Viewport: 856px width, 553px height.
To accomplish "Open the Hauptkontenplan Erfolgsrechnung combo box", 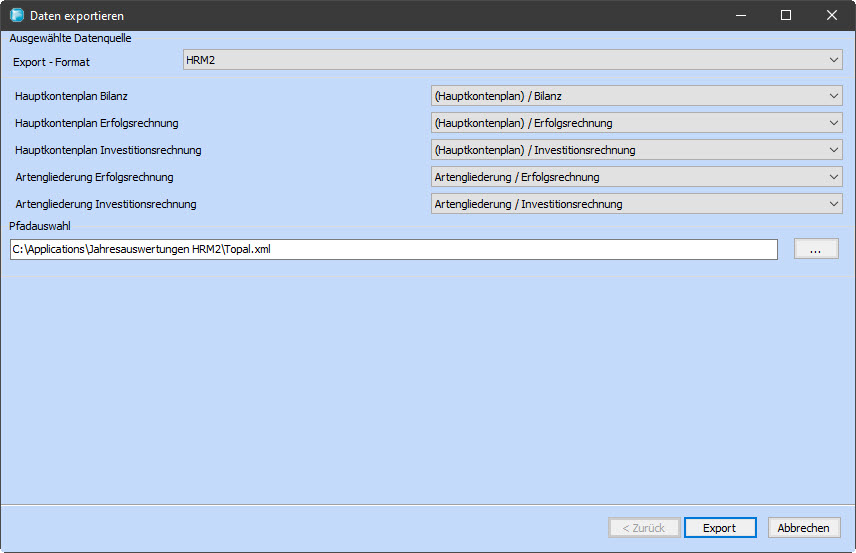I will [636, 123].
